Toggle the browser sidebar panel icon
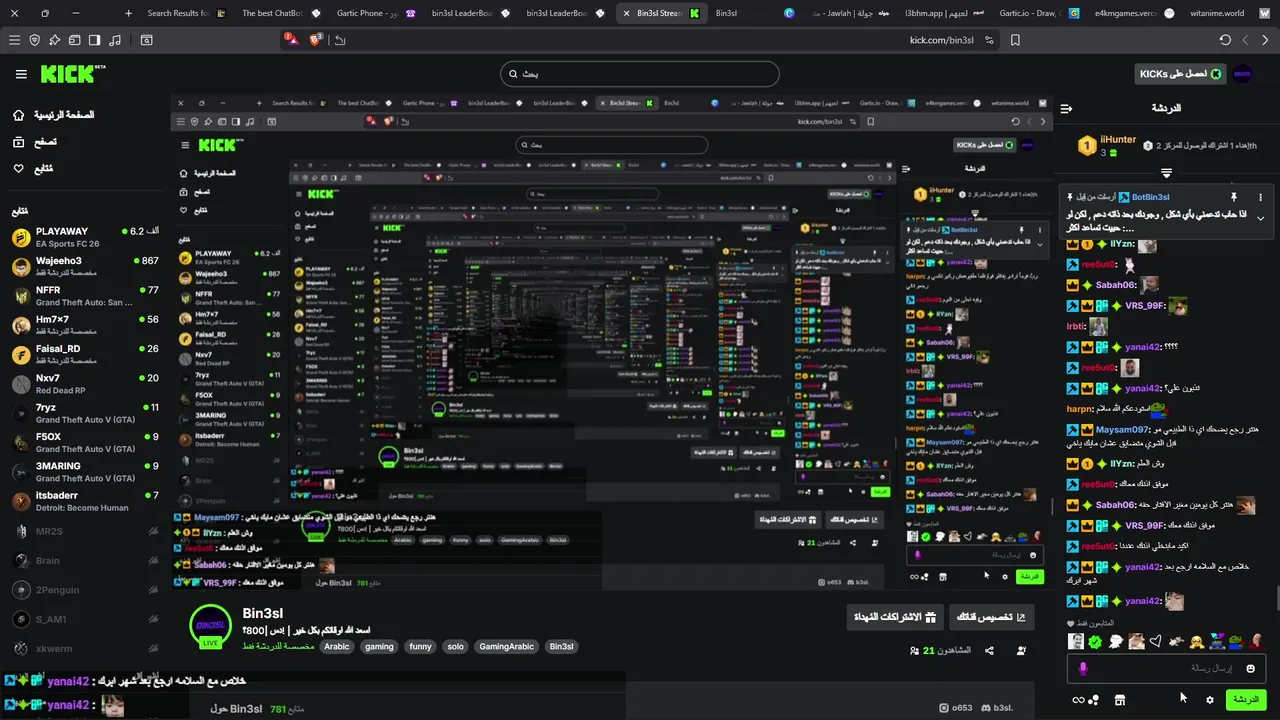The height and width of the screenshot is (720, 1280). tap(94, 40)
